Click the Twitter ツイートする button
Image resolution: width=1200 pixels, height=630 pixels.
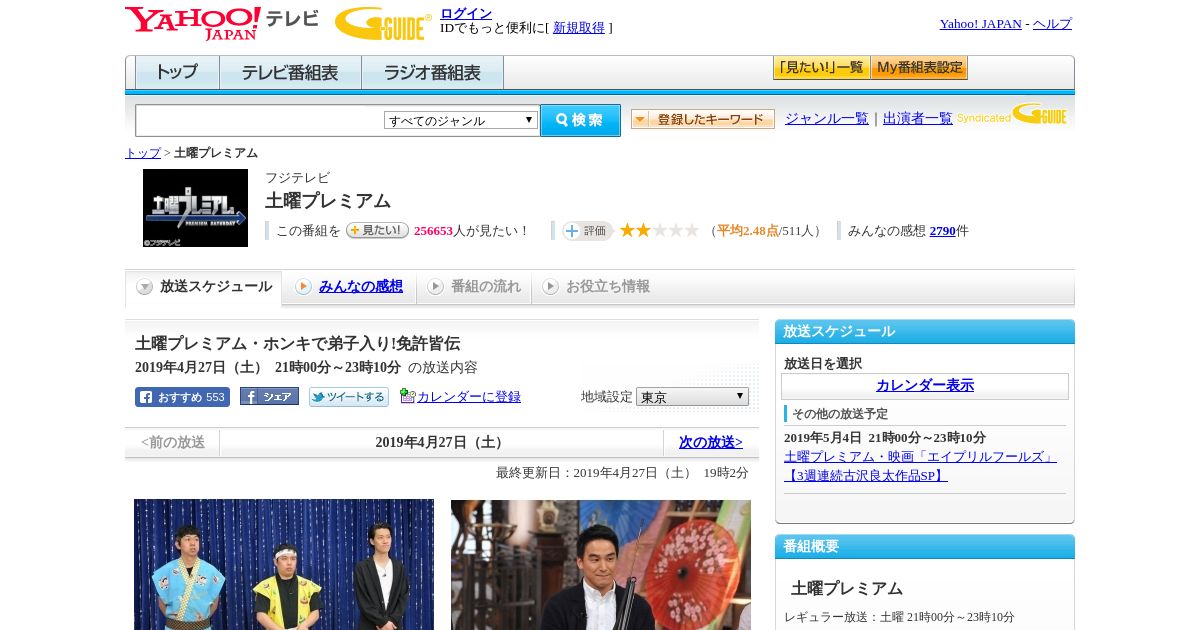(349, 397)
